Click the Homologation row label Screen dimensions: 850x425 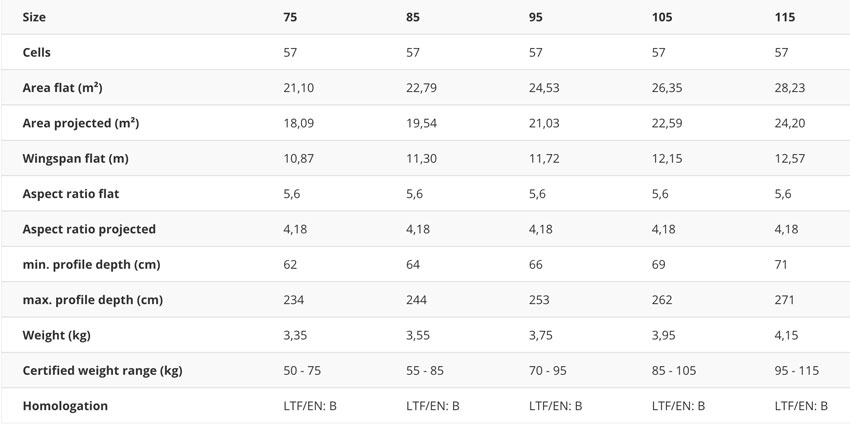65,406
